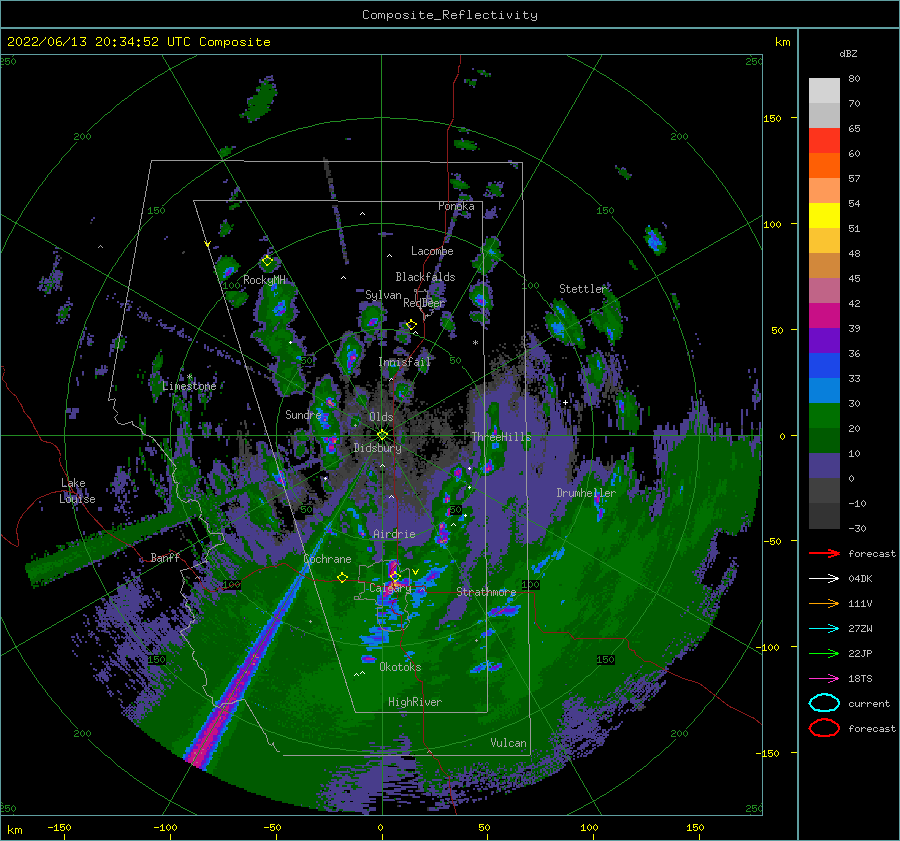Click the yellow diamond marker at Olds
The width and height of the screenshot is (900, 841).
(x=382, y=435)
